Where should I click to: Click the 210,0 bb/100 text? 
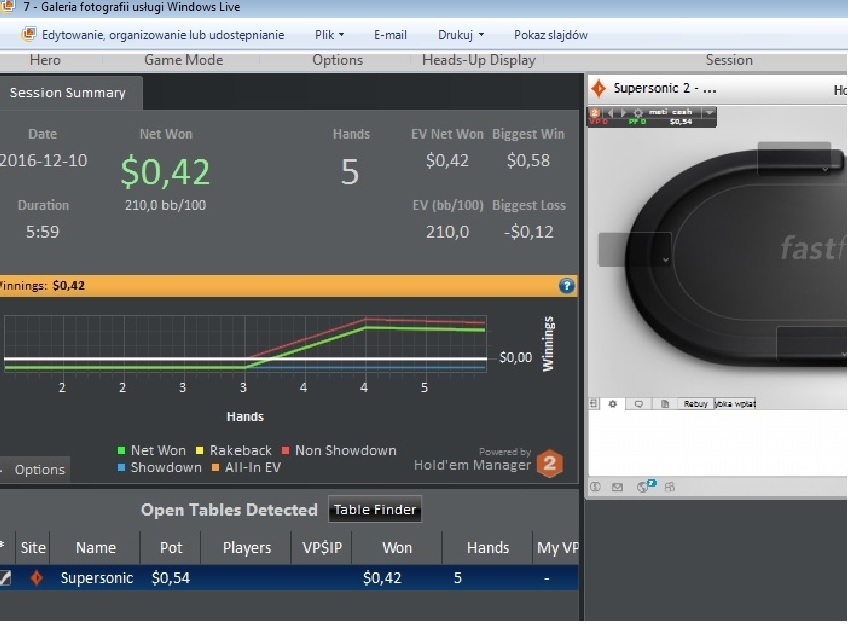point(165,205)
